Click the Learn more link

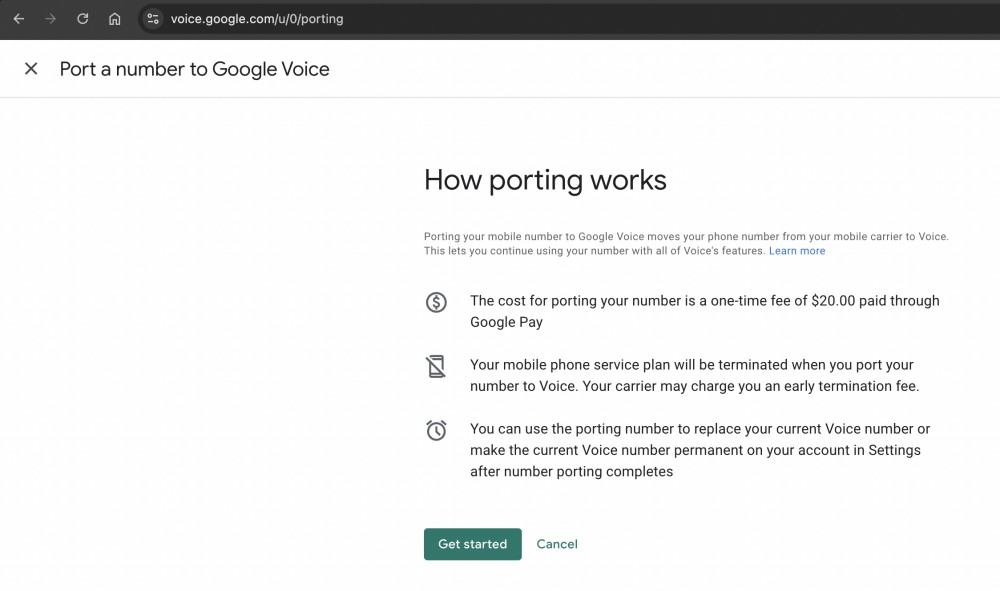(x=797, y=251)
